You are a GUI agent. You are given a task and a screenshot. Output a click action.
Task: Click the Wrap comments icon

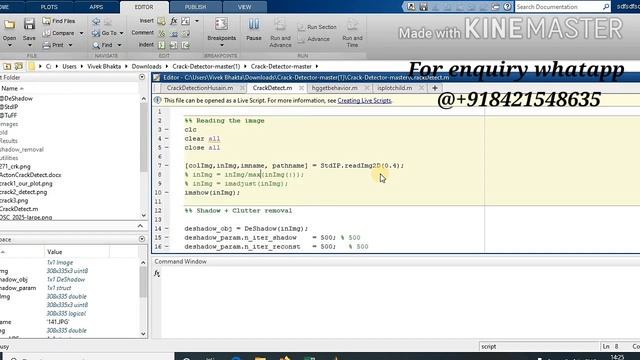[x=186, y=33]
